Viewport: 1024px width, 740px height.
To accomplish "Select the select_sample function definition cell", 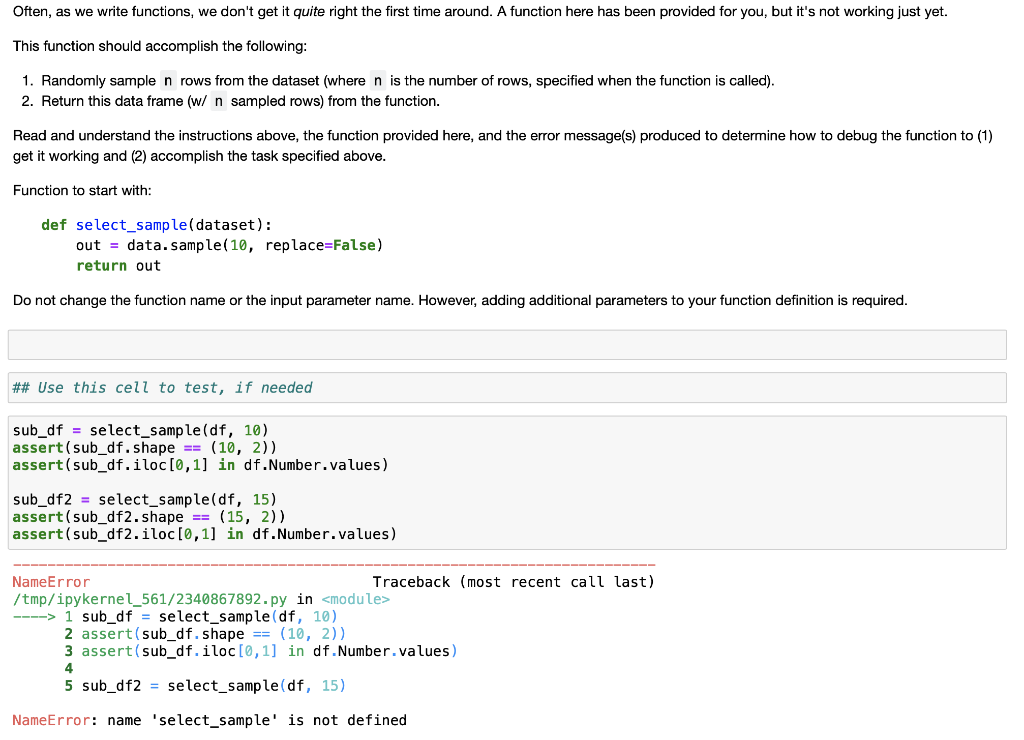I will click(x=200, y=245).
